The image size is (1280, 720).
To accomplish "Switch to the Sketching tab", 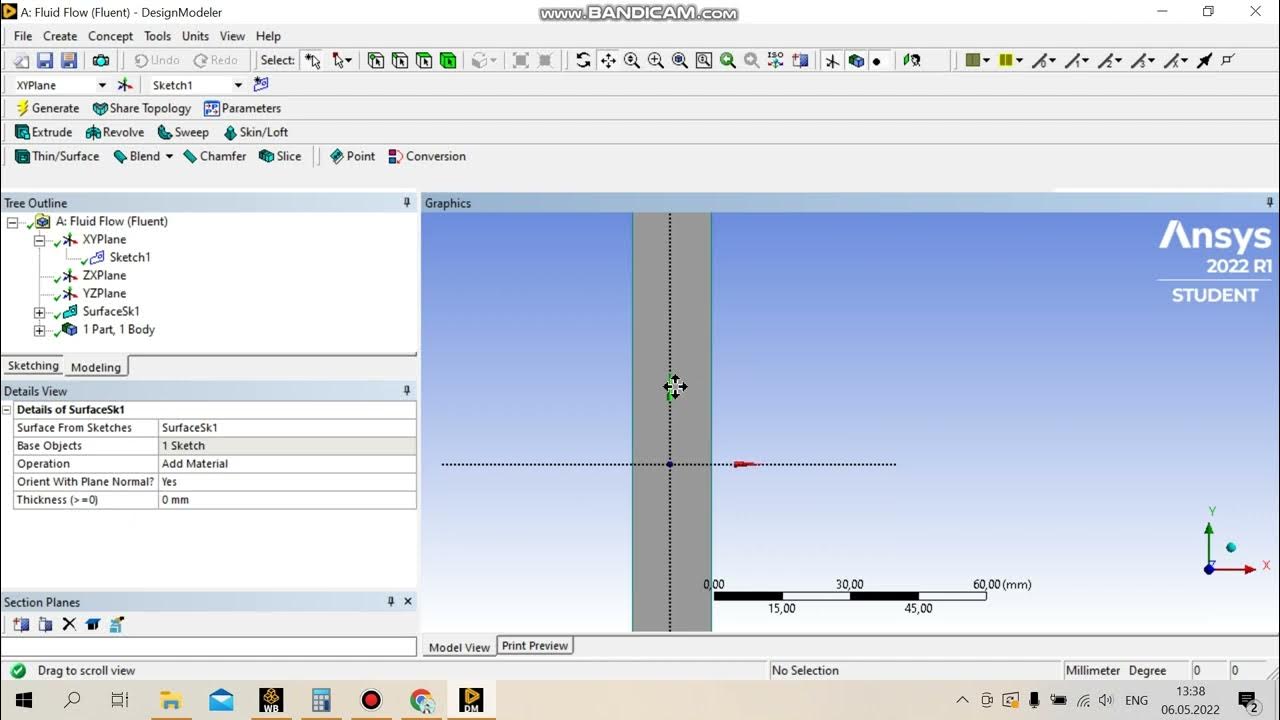I will tap(33, 366).
